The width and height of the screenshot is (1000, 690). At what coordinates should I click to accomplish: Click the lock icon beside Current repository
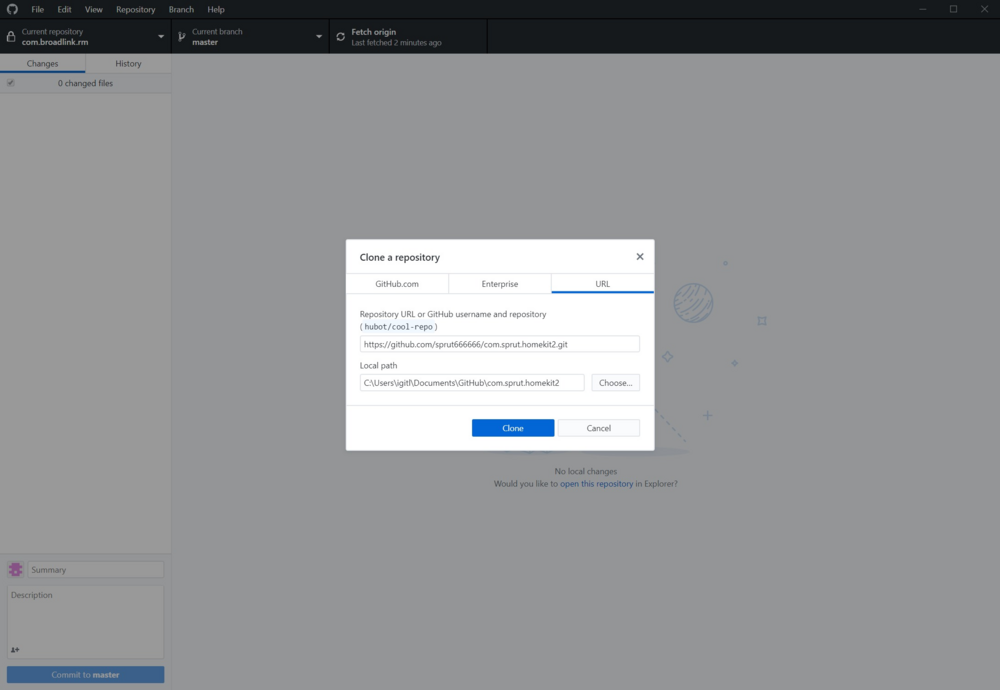(x=11, y=36)
